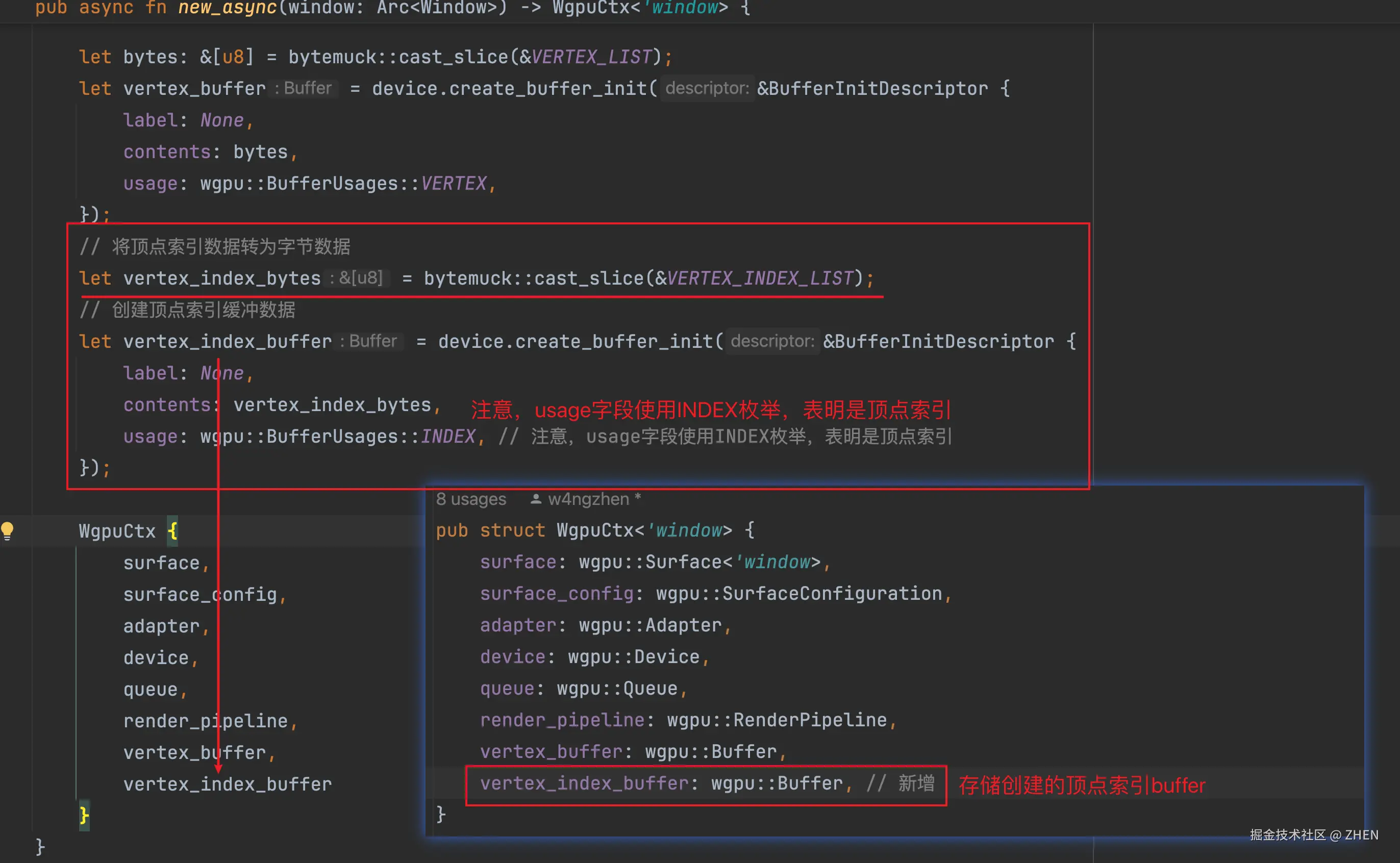
Task: Click the yellow lightbulb quick-fix icon
Action: (x=8, y=530)
